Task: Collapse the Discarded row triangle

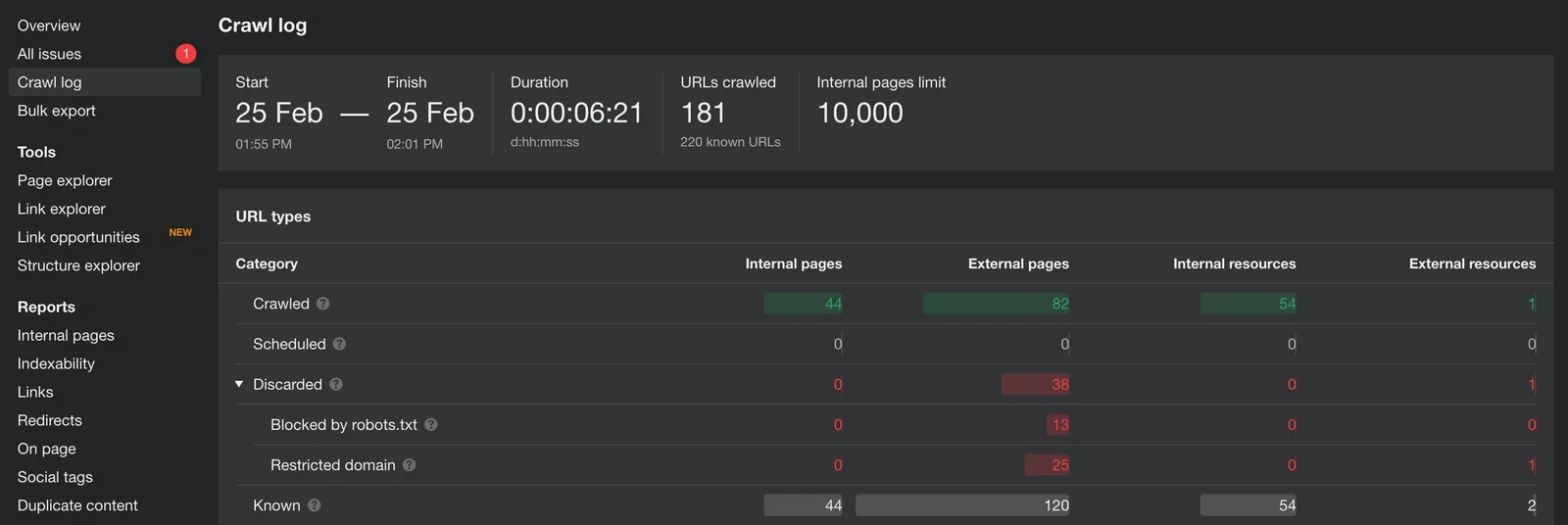Action: (x=239, y=384)
